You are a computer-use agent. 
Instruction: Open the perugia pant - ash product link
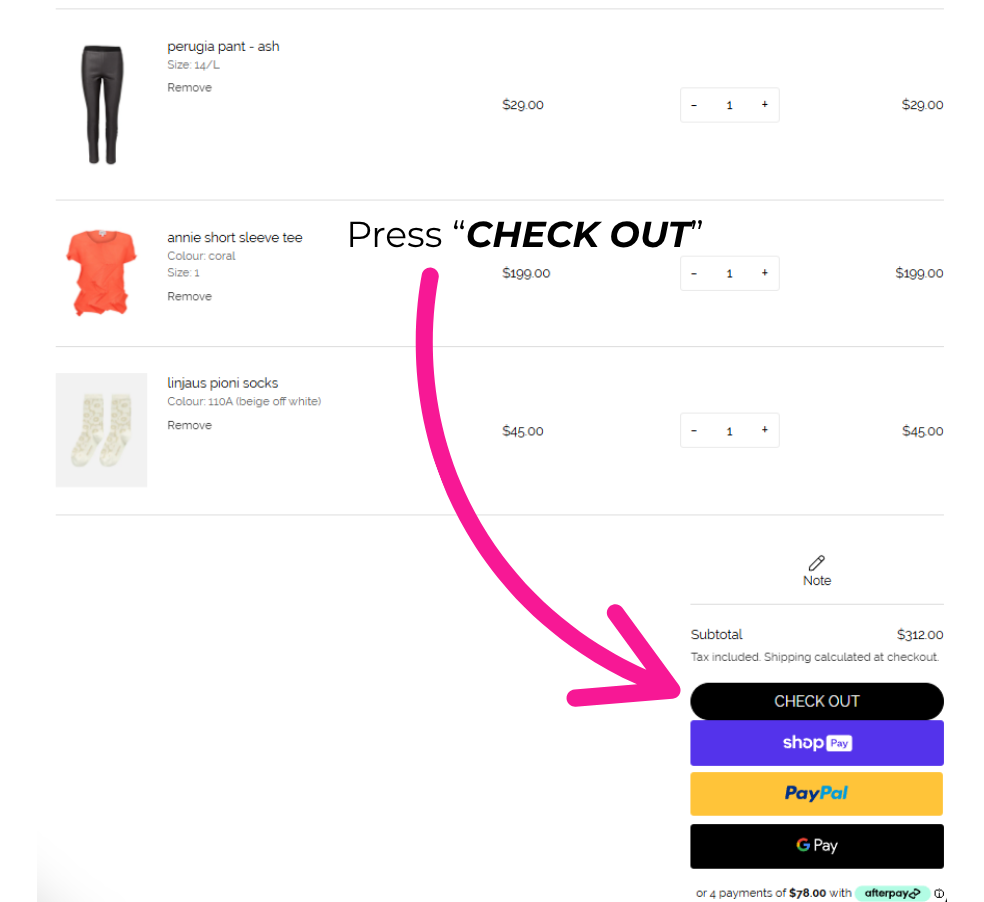[223, 47]
